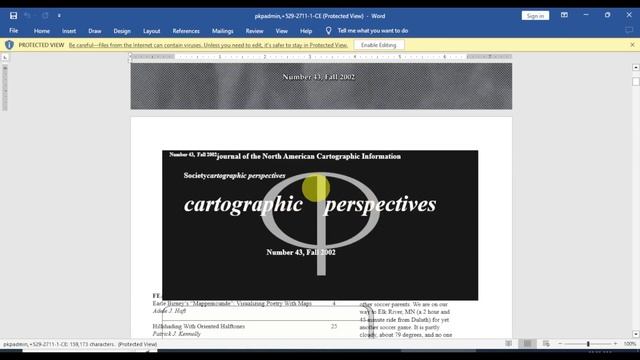Switch to Read Mode view icon
The width and height of the screenshot is (640, 360).
(509, 344)
